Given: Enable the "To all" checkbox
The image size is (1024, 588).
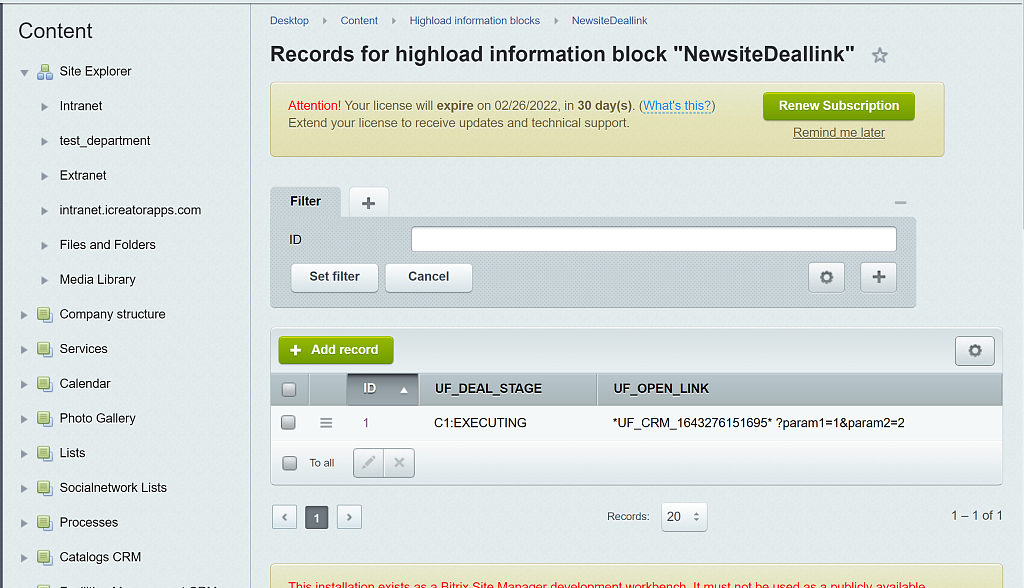Looking at the screenshot, I should point(290,463).
